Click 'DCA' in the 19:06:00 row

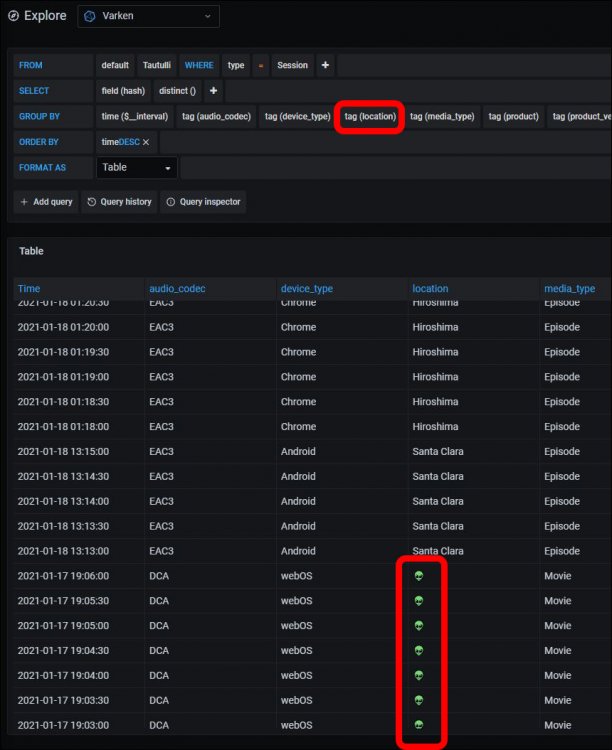(x=159, y=576)
